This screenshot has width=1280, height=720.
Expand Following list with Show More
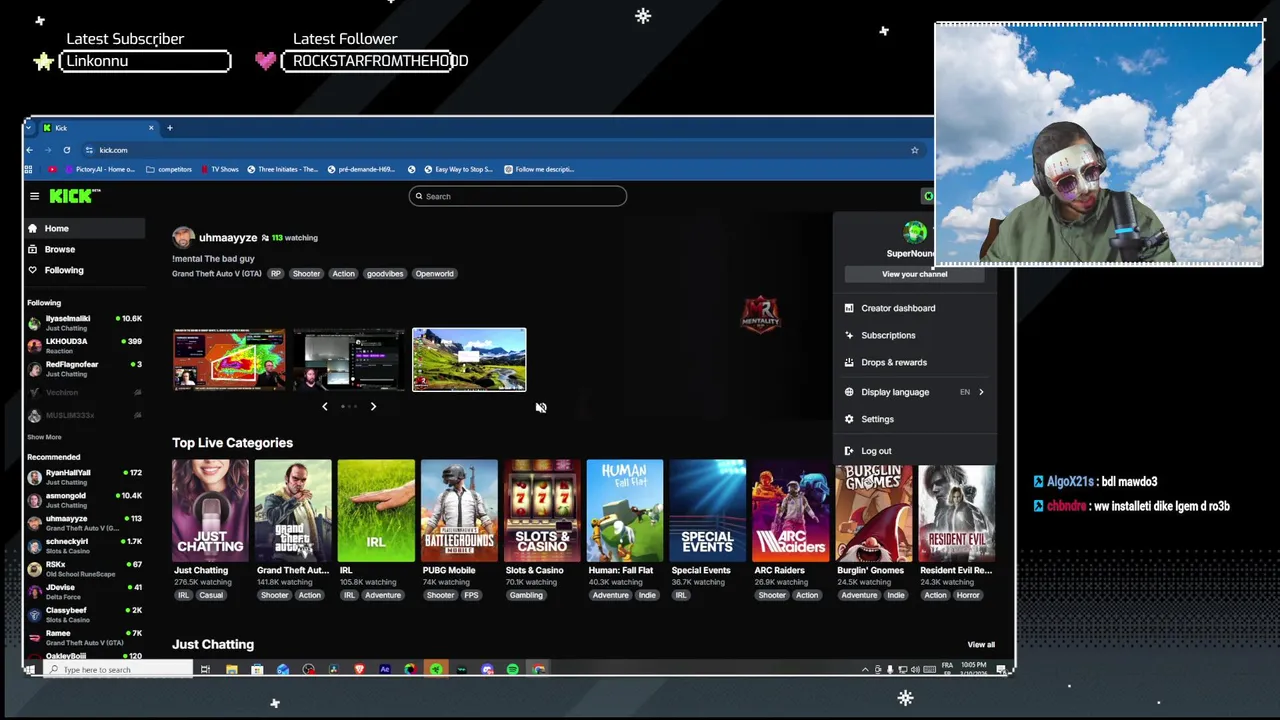44,437
